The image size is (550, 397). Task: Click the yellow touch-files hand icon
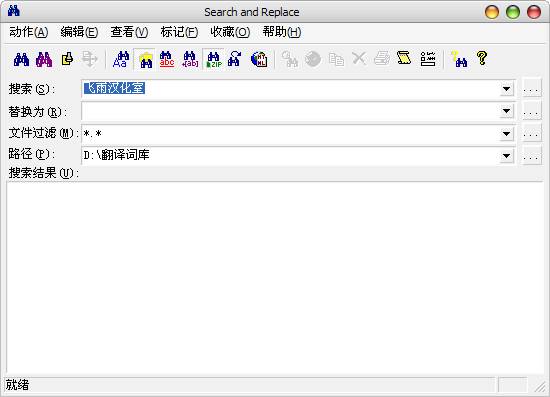pos(67,59)
